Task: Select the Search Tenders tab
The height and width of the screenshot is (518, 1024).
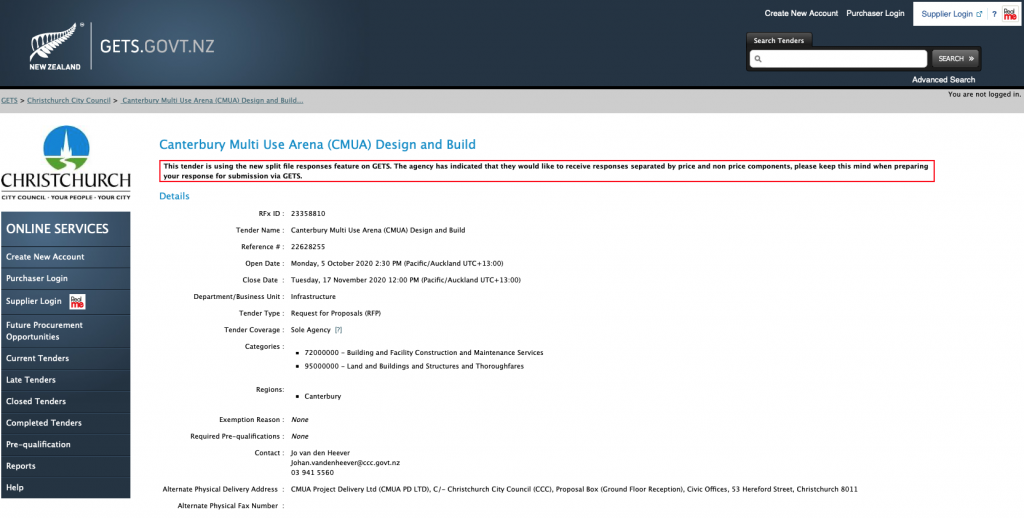Action: [779, 41]
